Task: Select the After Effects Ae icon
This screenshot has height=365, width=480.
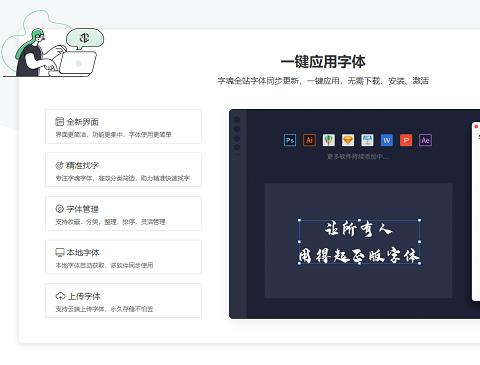Action: click(x=425, y=140)
